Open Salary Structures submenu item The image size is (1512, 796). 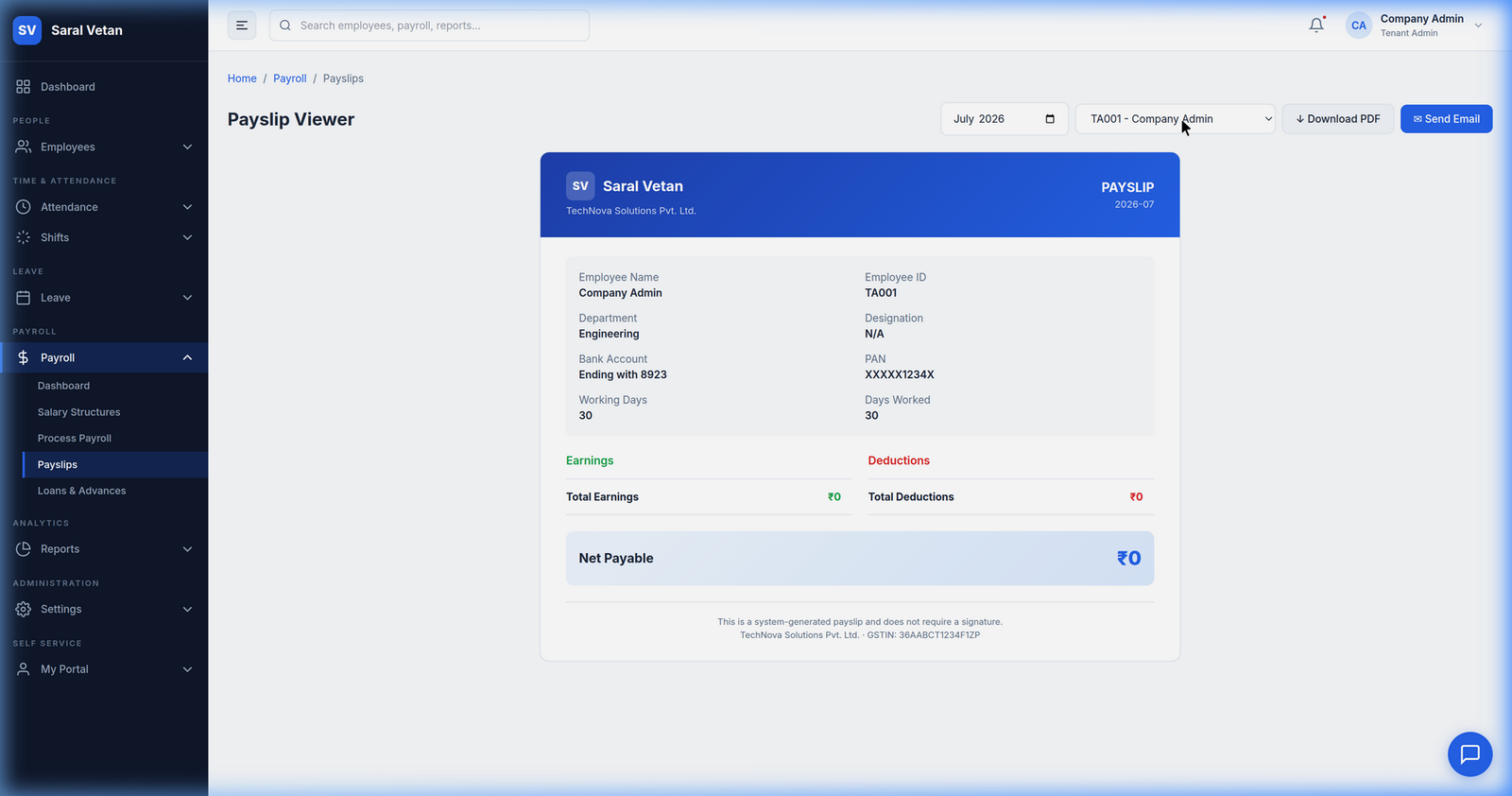pos(78,412)
